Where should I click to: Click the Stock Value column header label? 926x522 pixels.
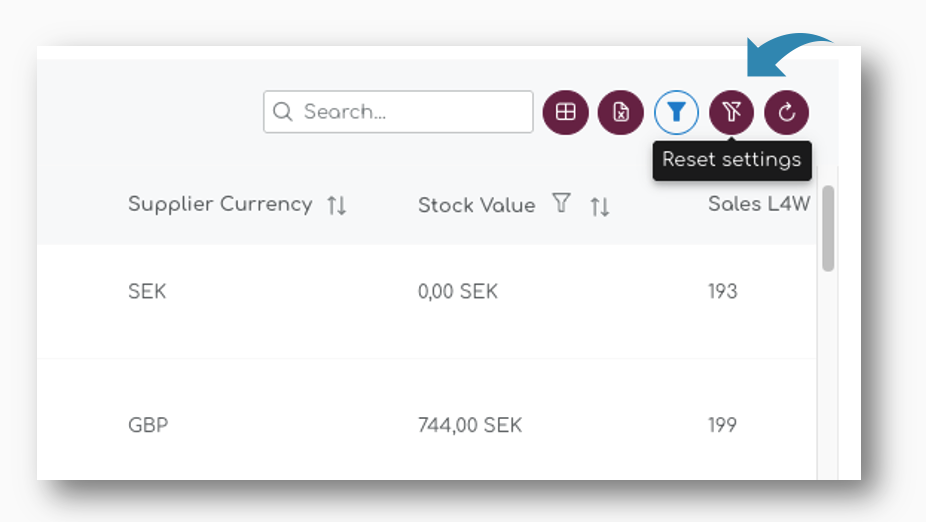pyautogui.click(x=476, y=205)
